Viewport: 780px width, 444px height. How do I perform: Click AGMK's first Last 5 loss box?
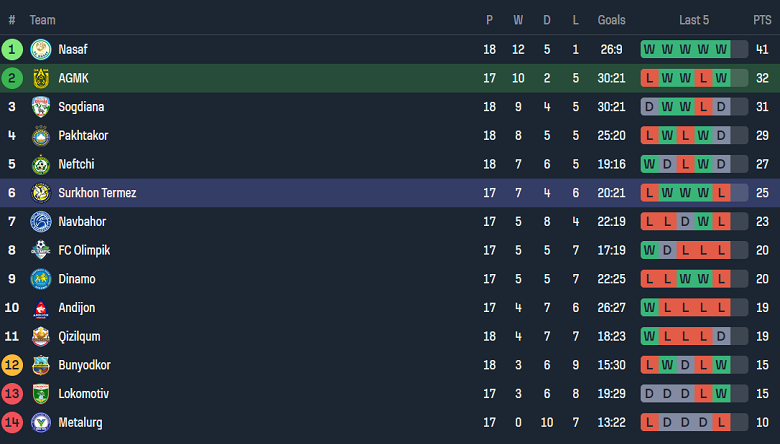coord(650,78)
